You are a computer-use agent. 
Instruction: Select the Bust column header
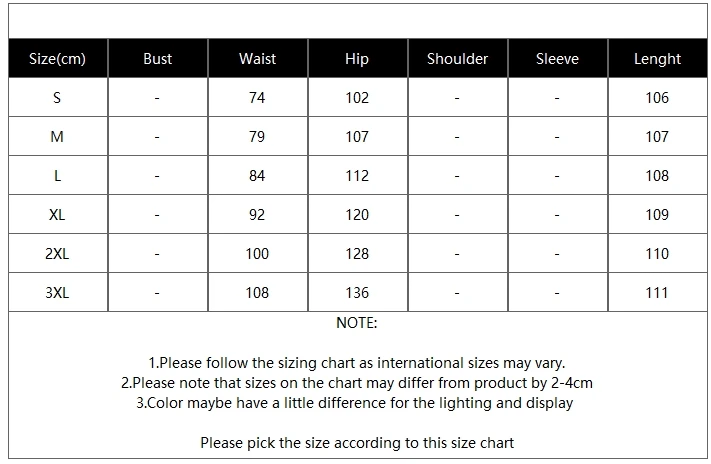(158, 59)
